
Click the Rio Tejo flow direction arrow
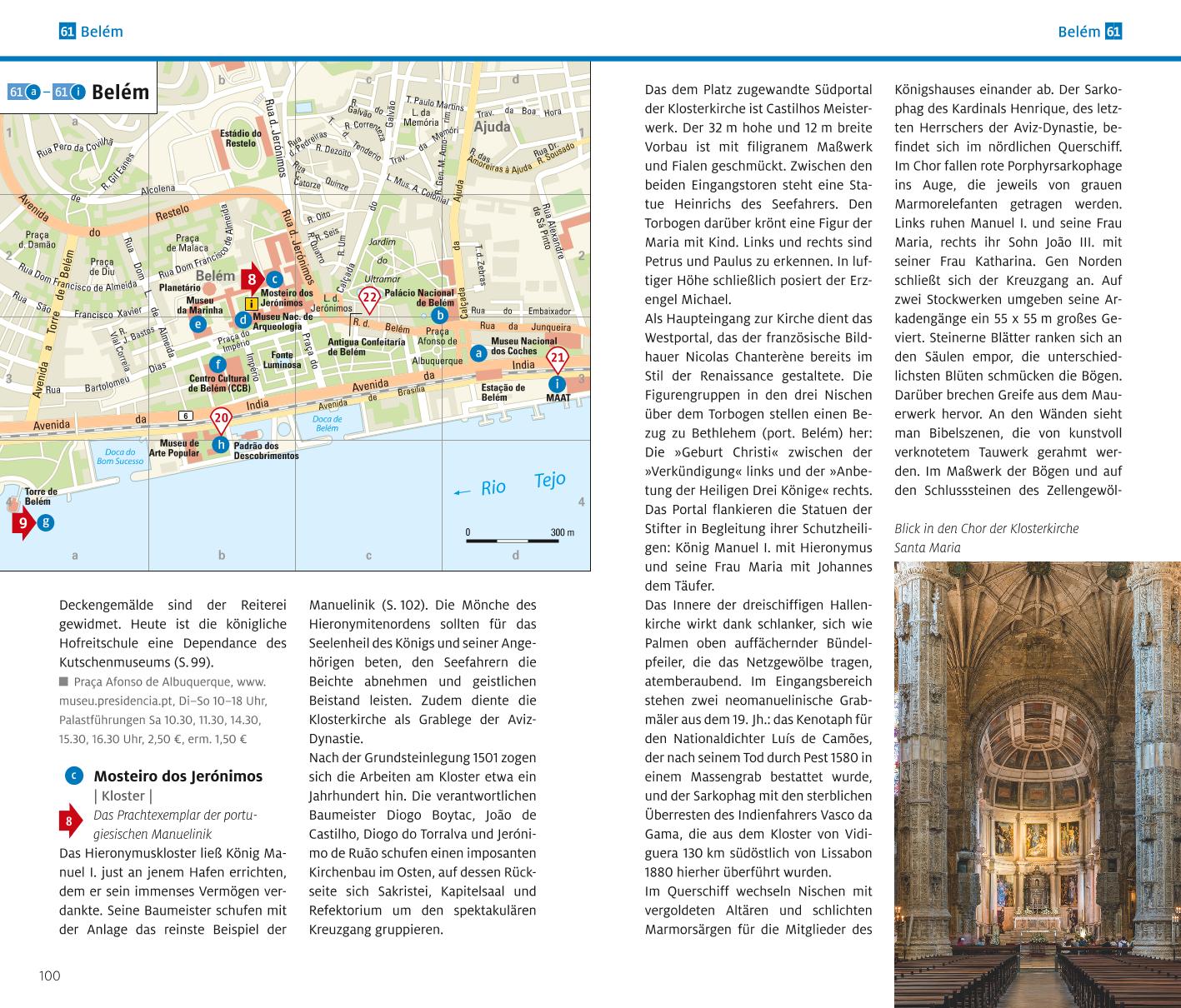tap(462, 492)
